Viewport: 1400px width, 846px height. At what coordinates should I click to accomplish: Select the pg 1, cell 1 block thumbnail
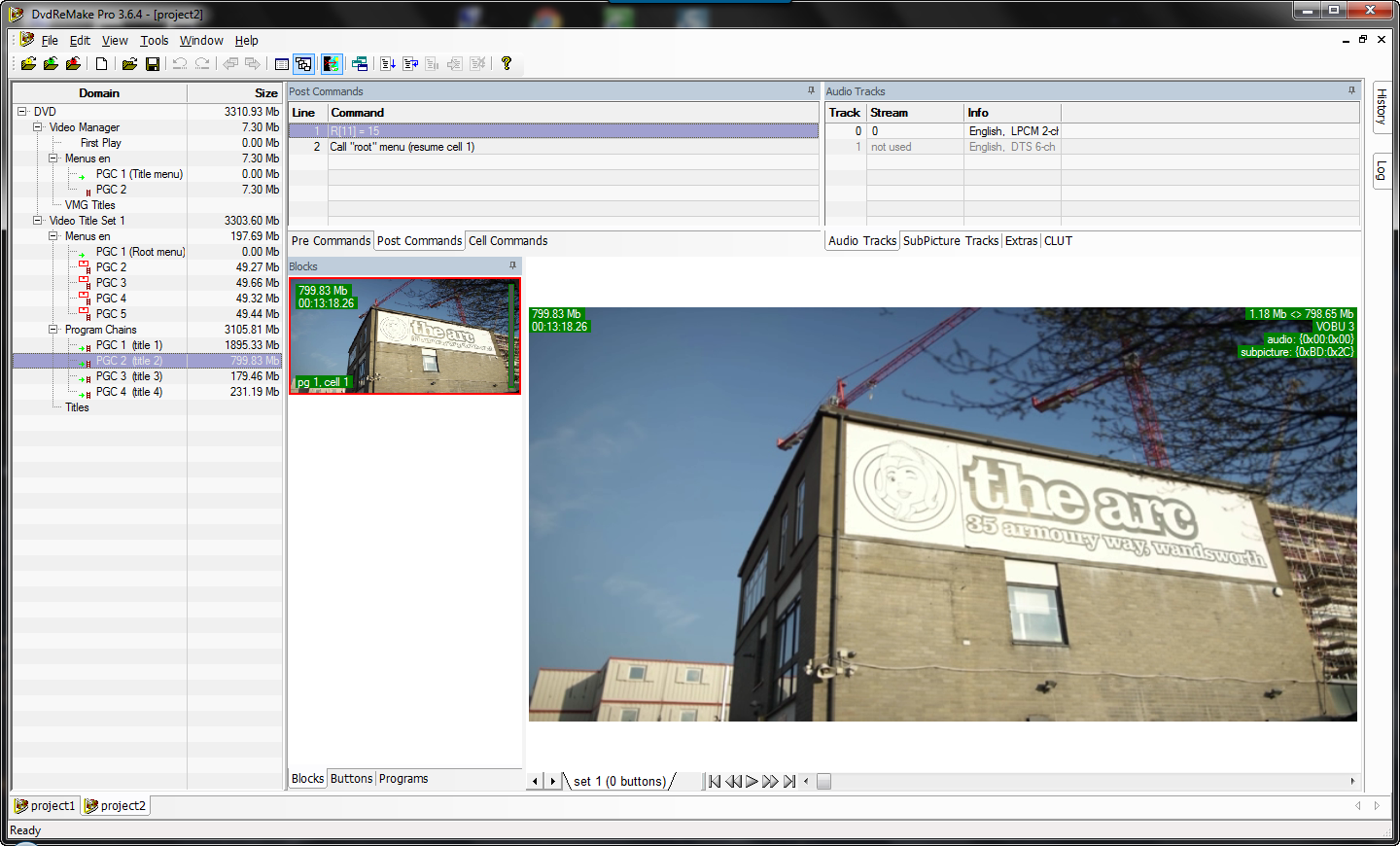404,335
